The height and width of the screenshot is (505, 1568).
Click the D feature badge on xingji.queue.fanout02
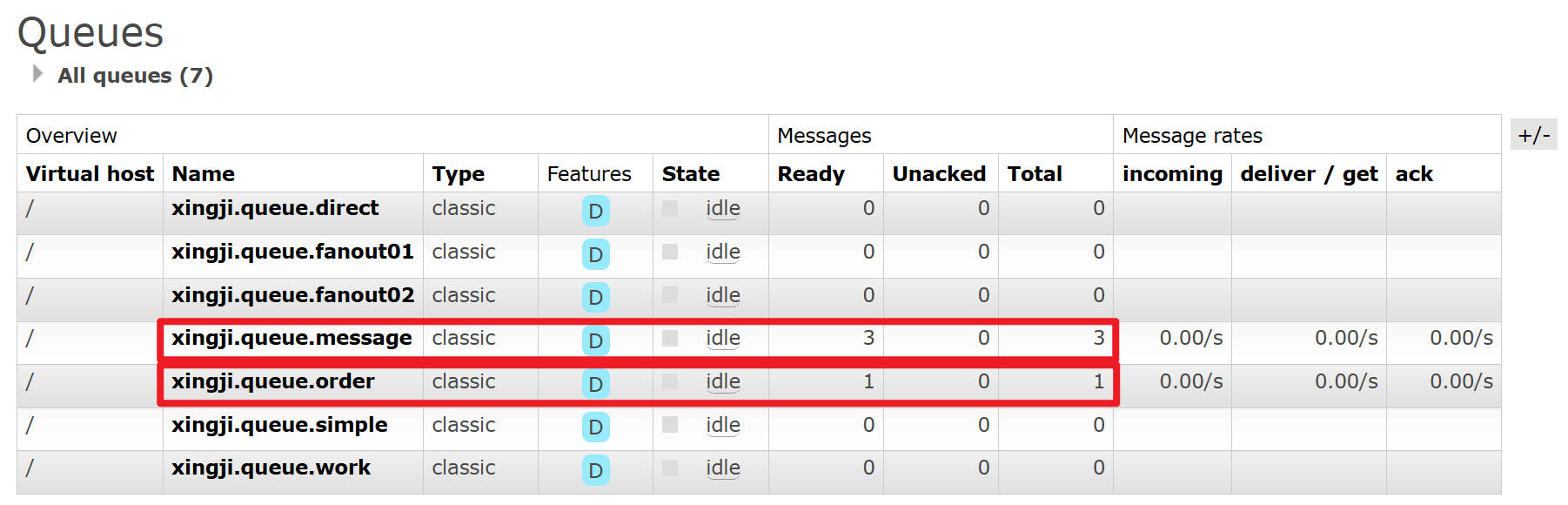pos(595,297)
